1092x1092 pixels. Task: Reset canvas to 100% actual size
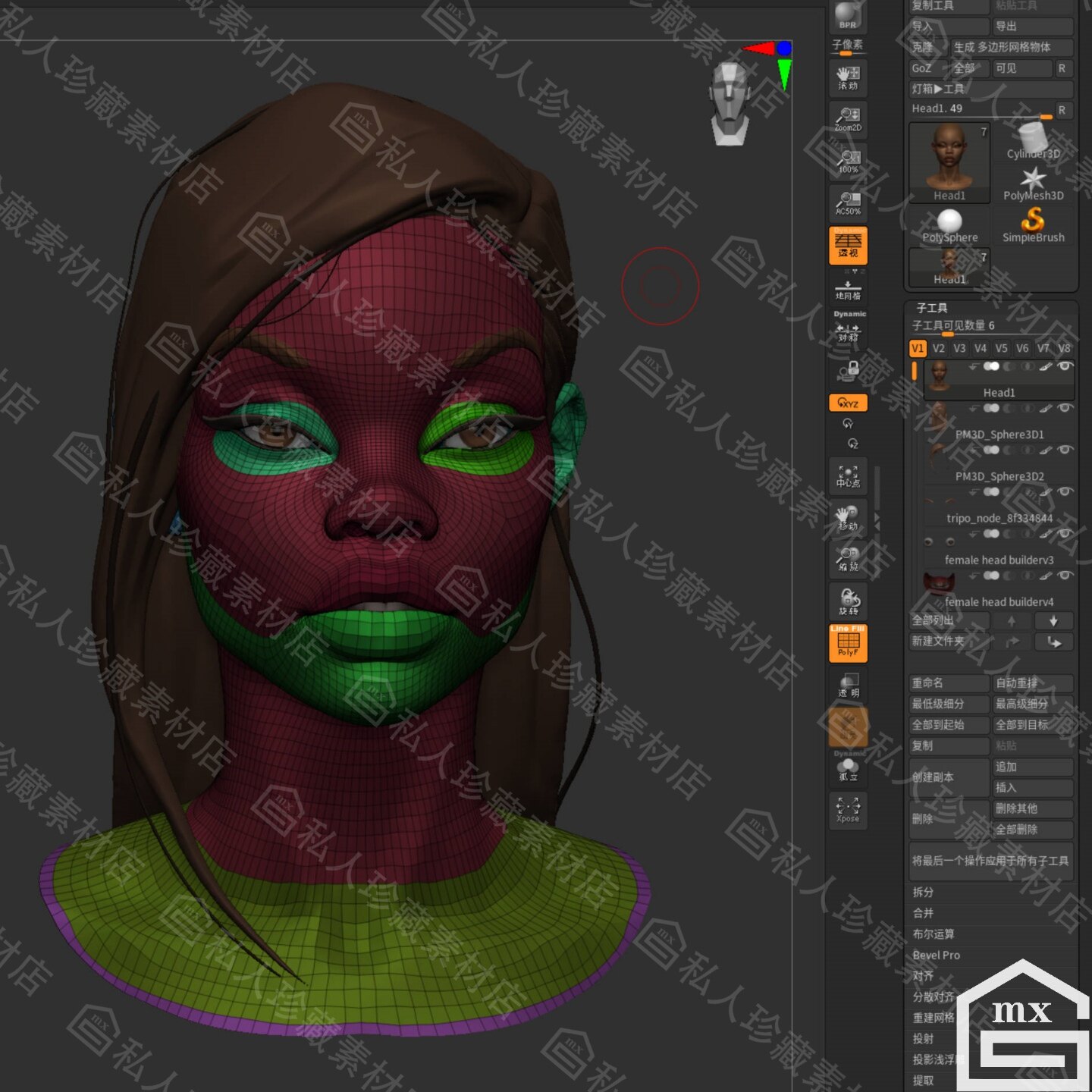pyautogui.click(x=848, y=161)
